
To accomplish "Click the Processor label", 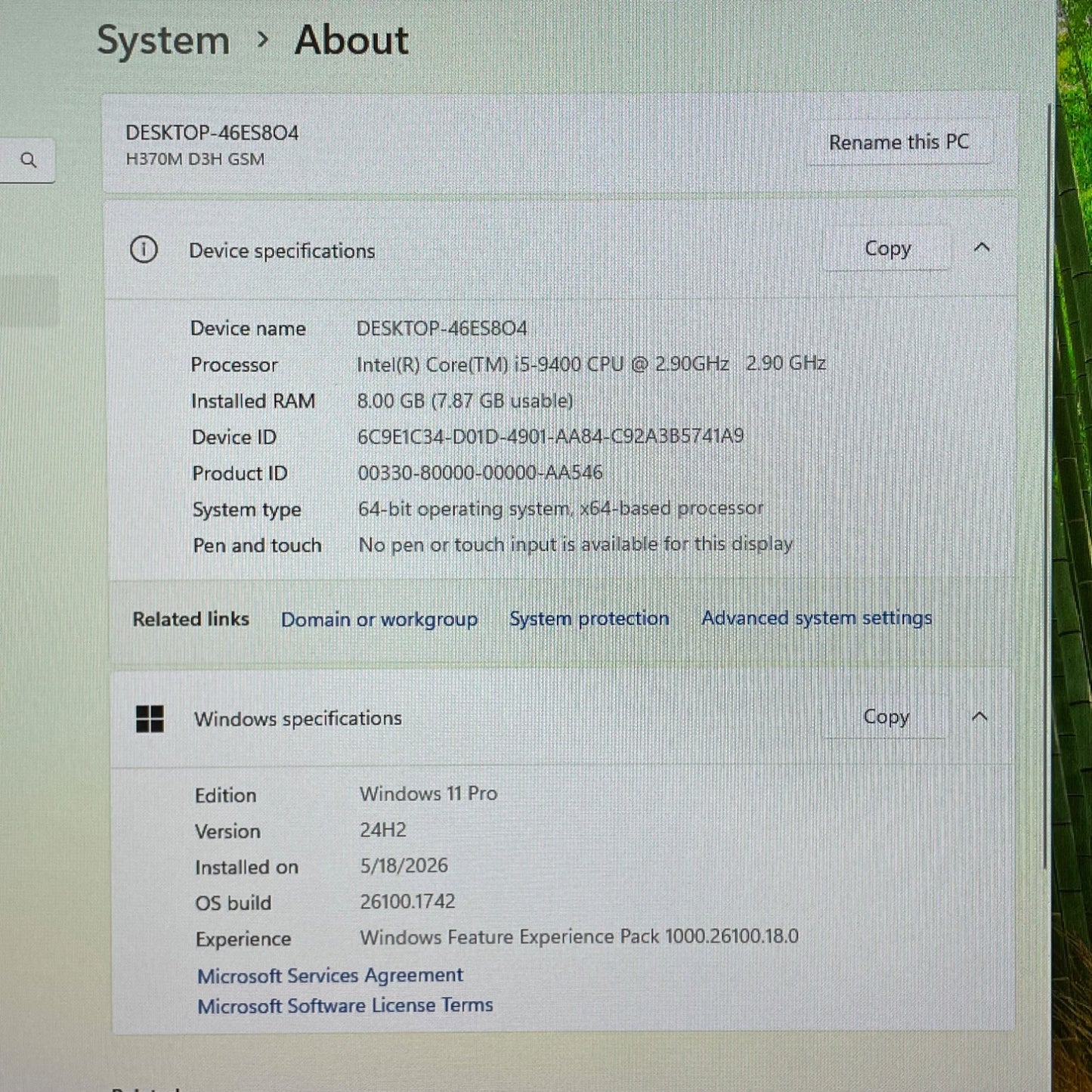I will click(x=234, y=365).
